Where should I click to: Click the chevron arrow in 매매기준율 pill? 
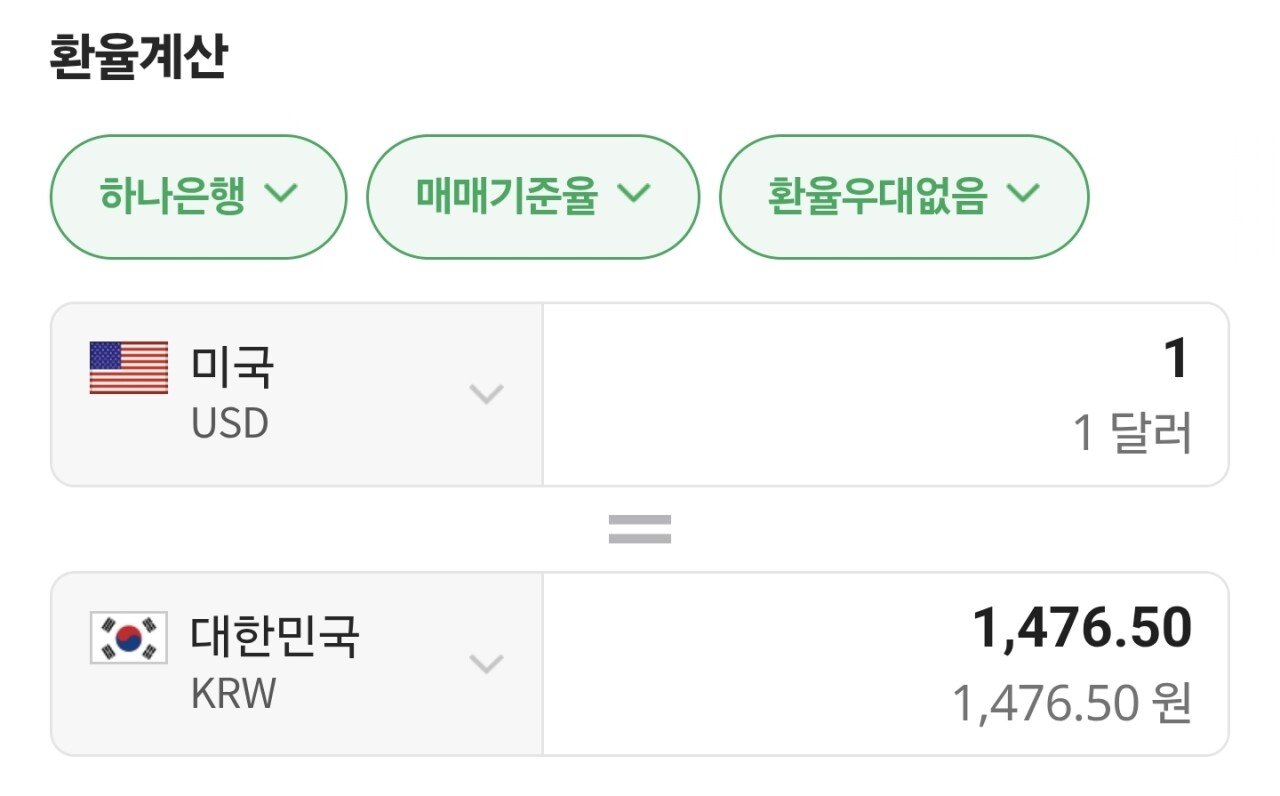pyautogui.click(x=634, y=194)
